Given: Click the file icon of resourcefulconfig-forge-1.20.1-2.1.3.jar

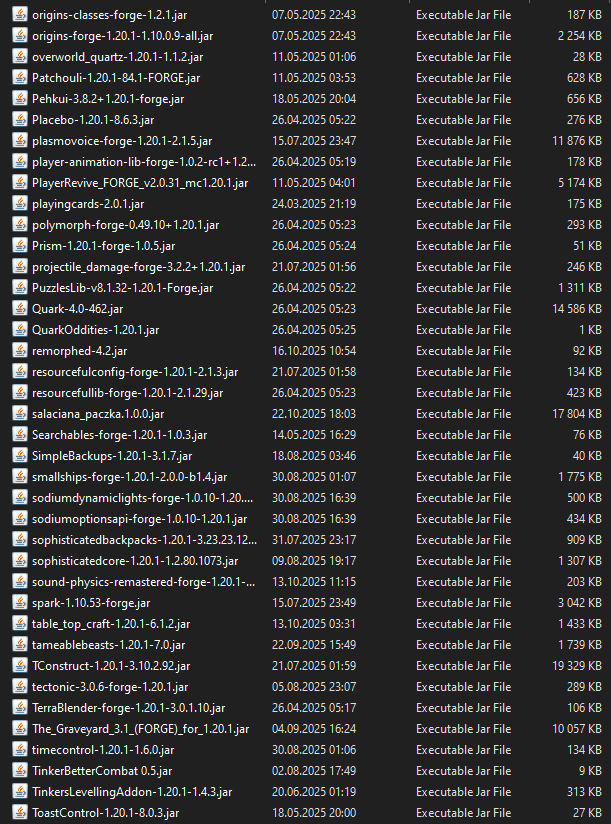Looking at the screenshot, I should (x=19, y=372).
